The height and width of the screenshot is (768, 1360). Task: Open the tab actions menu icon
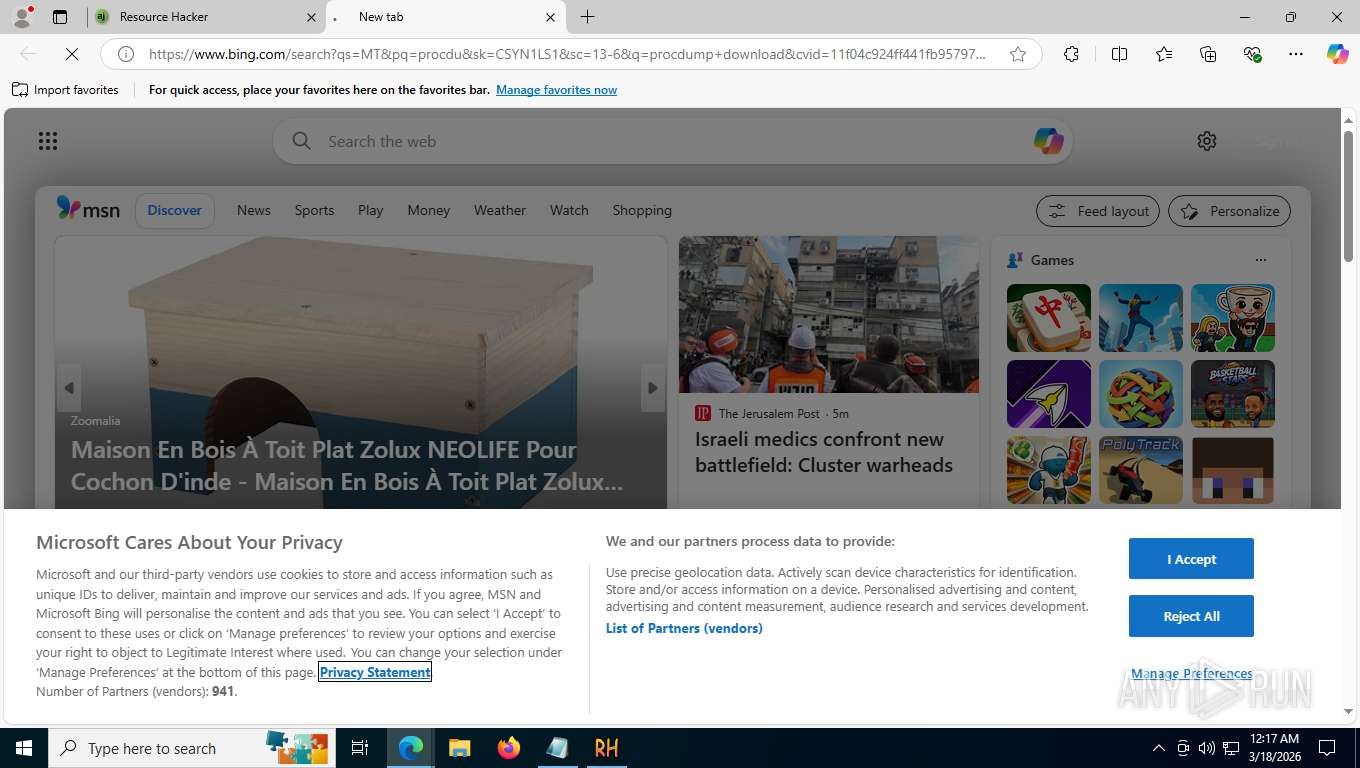(x=60, y=17)
